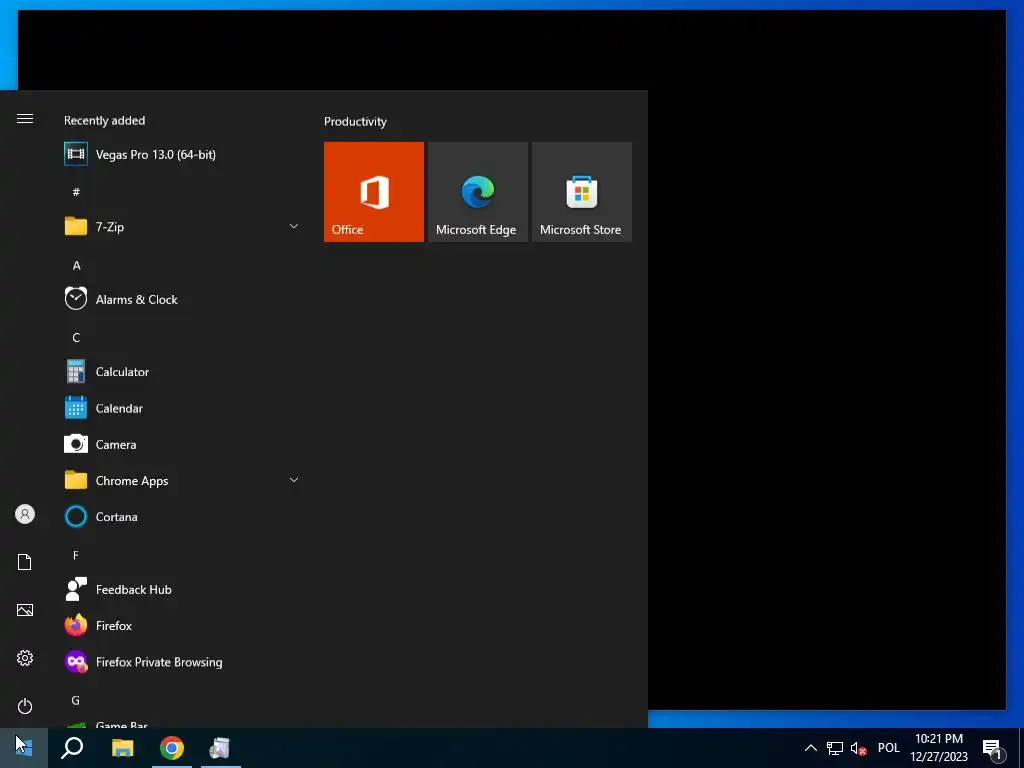Screen dimensions: 1024x768
Task: Click the Windows Start button
Action: coord(24,748)
